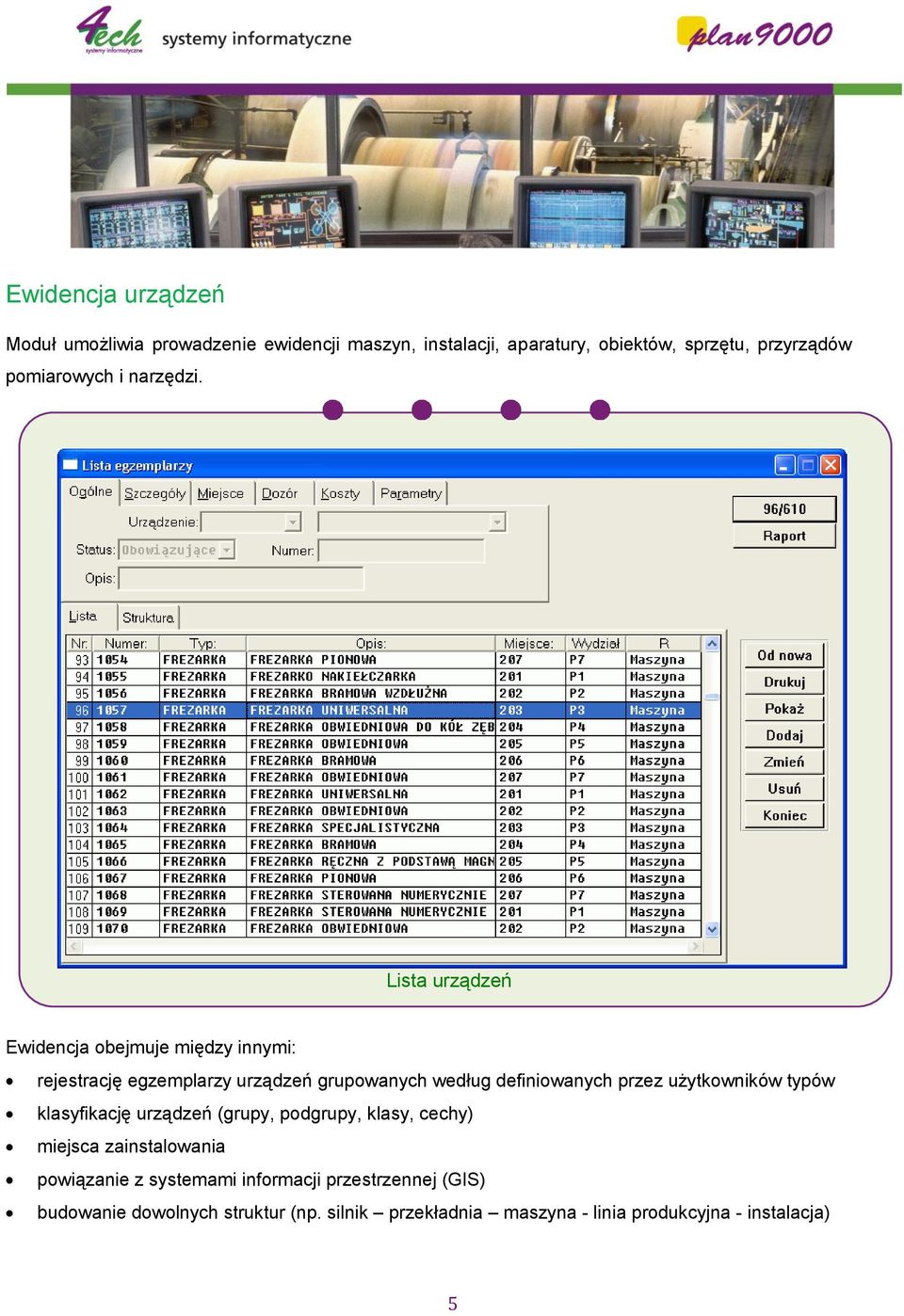Click the Wydział column header
The height and width of the screenshot is (1316, 904).
[x=595, y=644]
